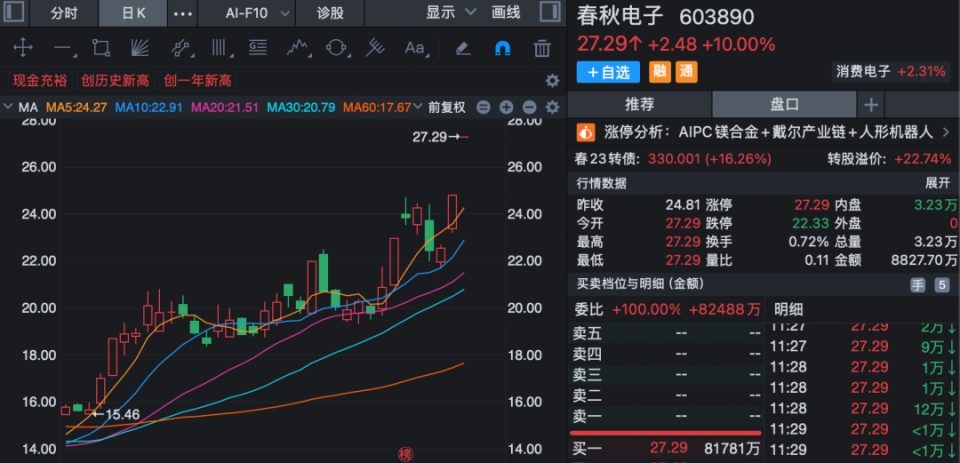This screenshot has width=960, height=463.
Task: Click the plus zoom icon in MA row
Action: tap(506, 108)
